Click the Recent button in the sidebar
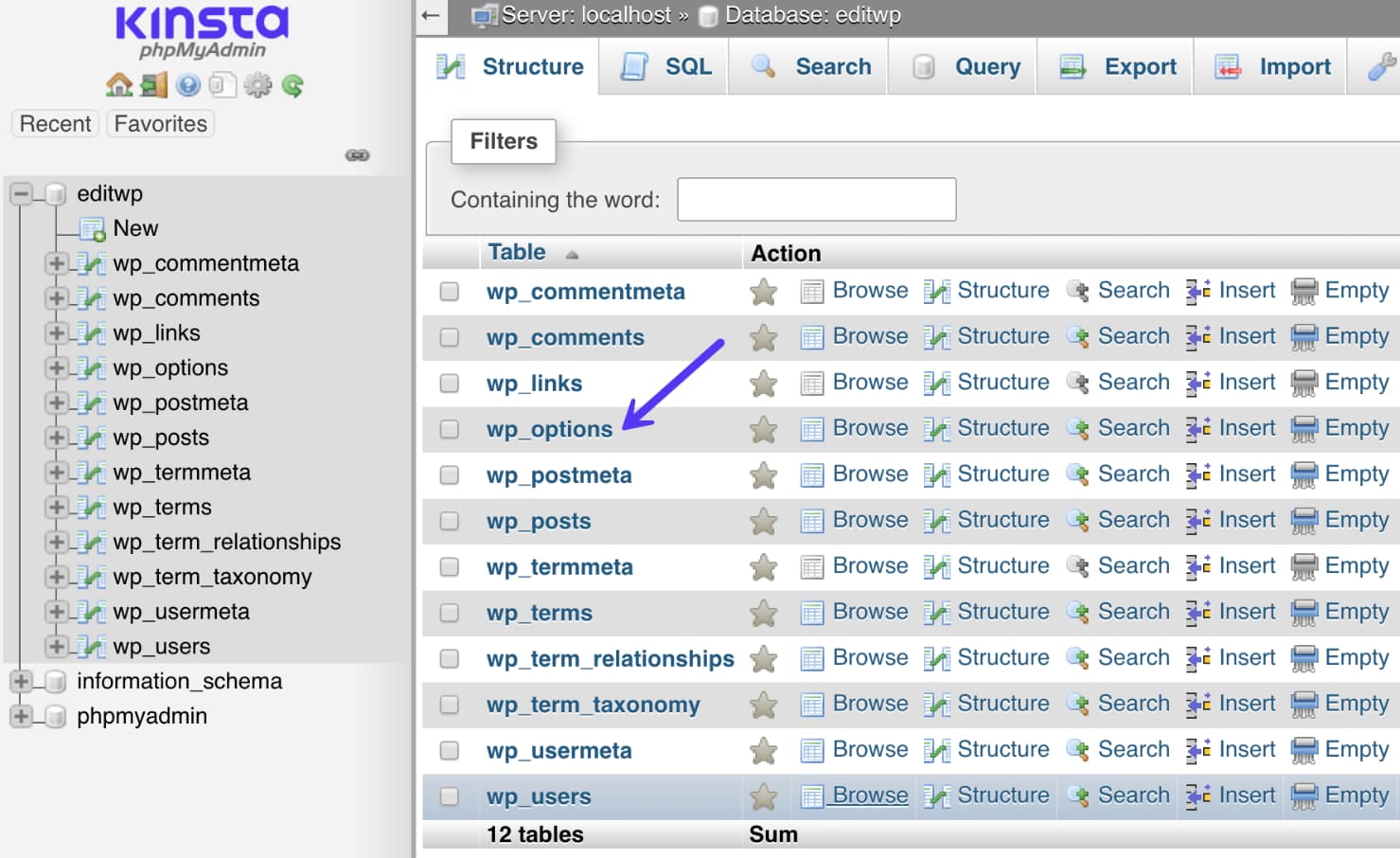The height and width of the screenshot is (858, 1400). click(54, 123)
